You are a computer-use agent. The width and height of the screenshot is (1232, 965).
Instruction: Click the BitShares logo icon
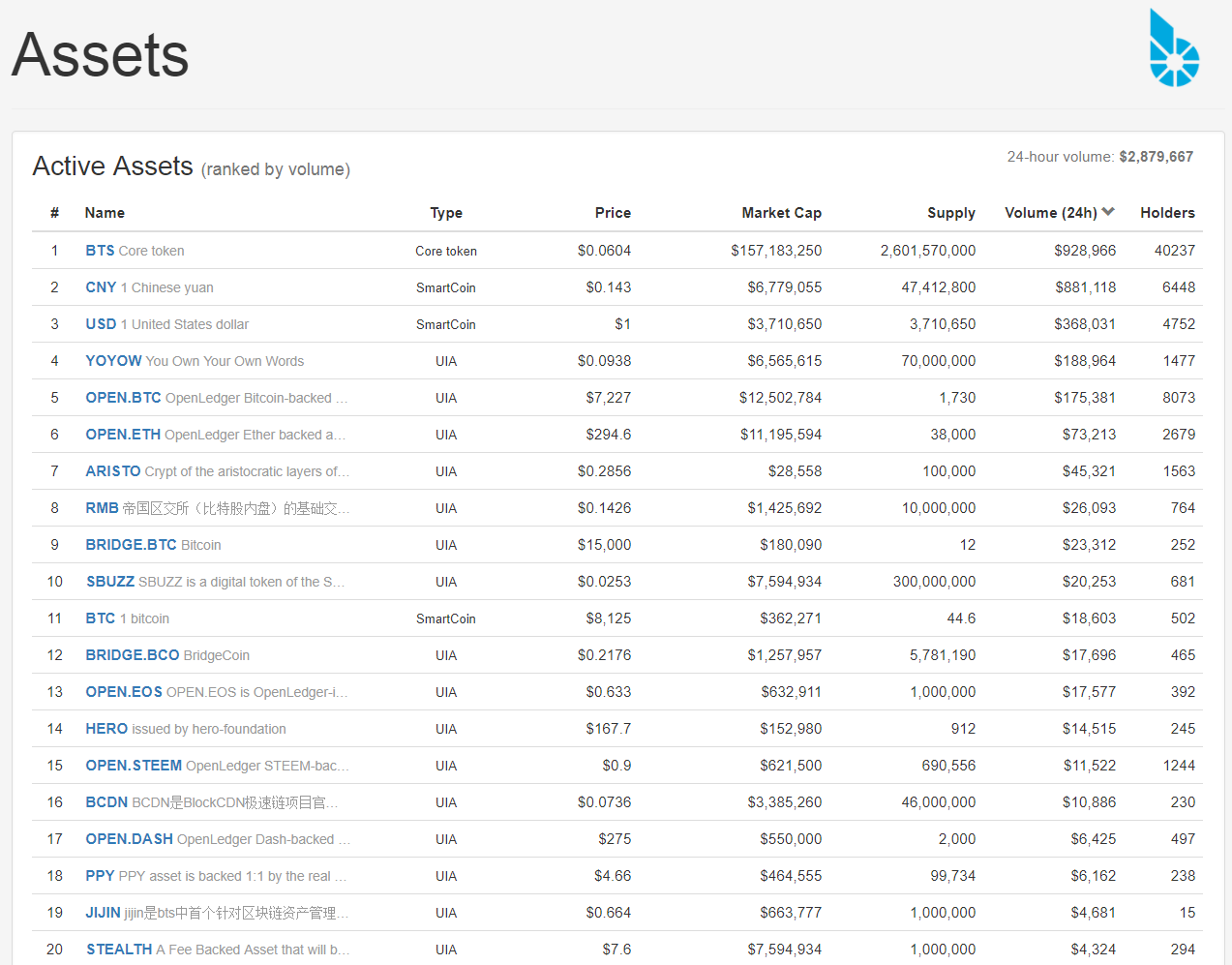(1174, 47)
